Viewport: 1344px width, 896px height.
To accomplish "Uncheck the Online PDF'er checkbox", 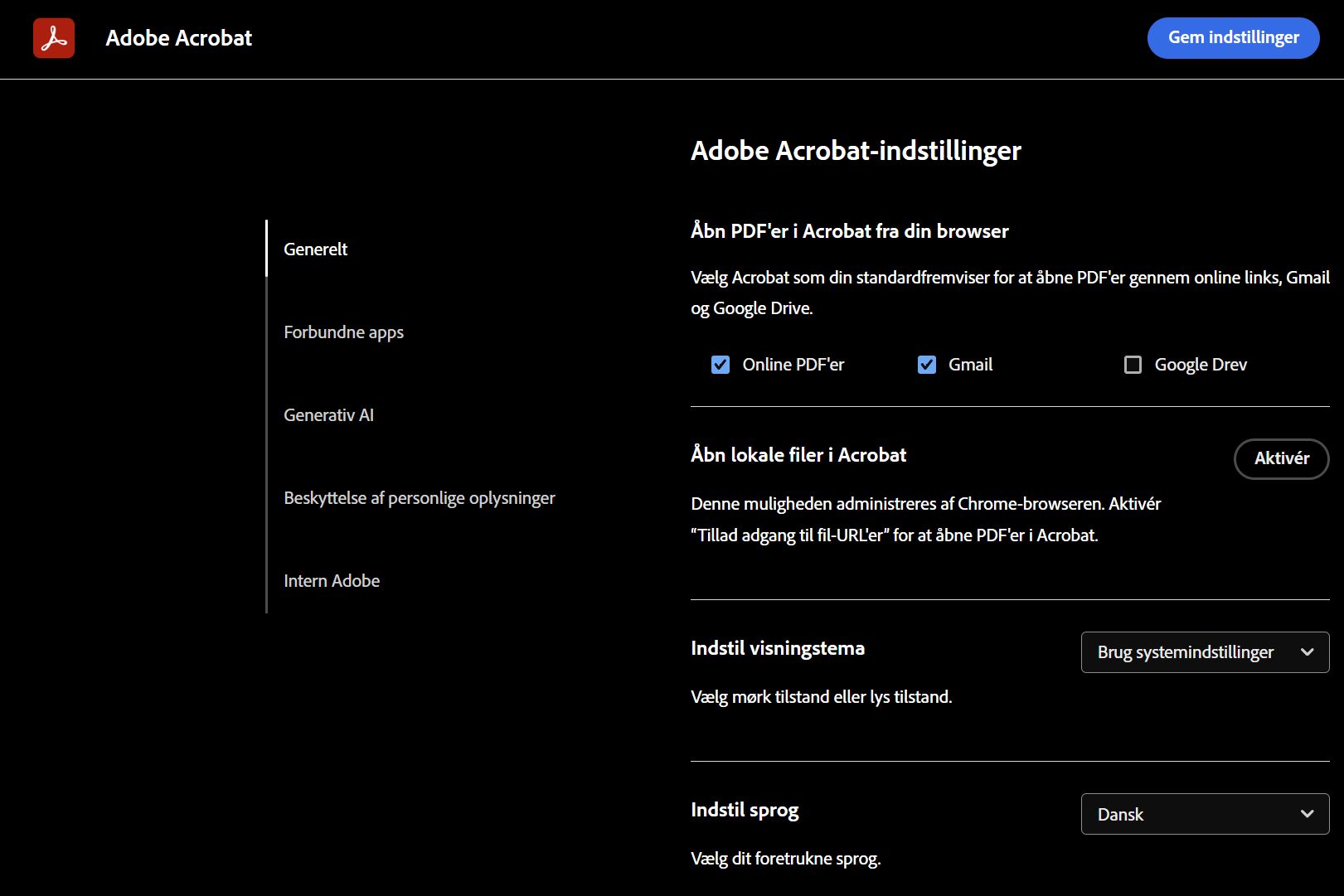I will pyautogui.click(x=721, y=365).
